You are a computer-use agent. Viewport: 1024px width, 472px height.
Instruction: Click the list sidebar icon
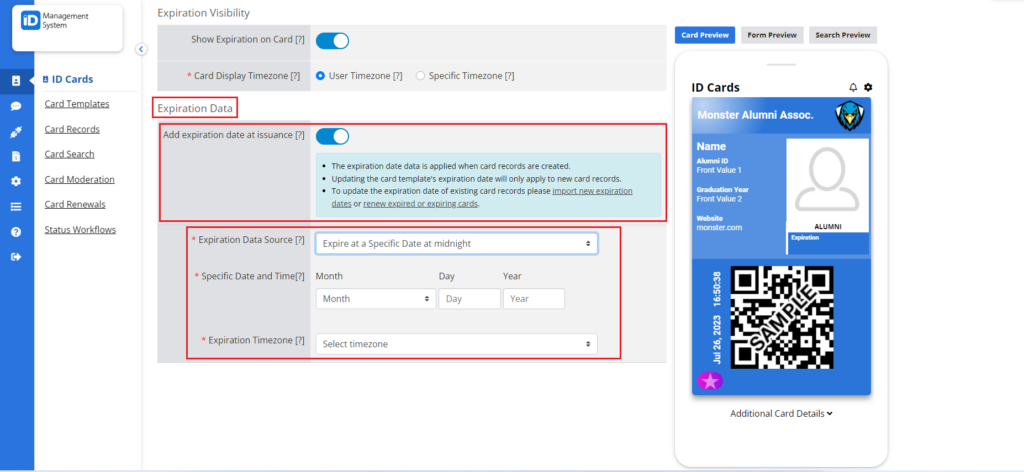16,206
